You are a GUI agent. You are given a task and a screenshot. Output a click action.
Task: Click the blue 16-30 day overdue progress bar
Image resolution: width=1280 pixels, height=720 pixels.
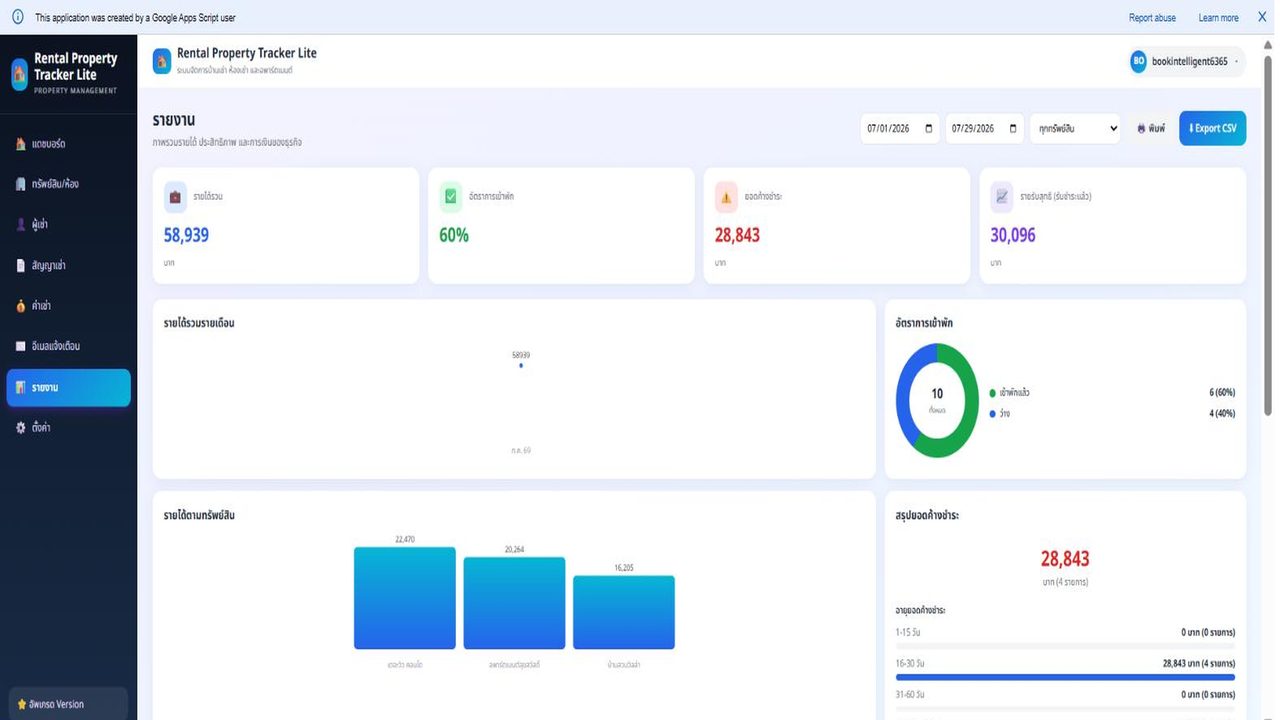(1065, 677)
